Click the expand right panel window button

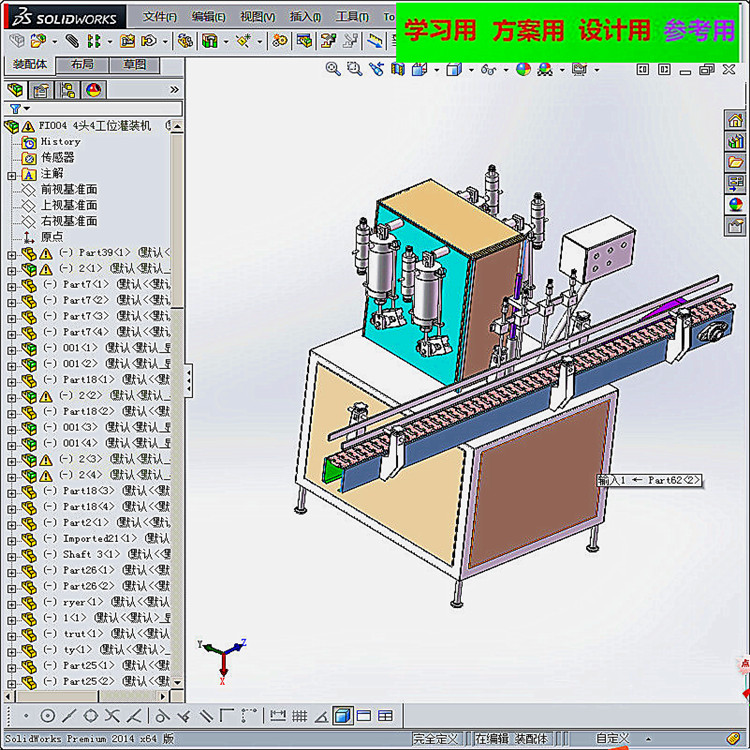(664, 70)
